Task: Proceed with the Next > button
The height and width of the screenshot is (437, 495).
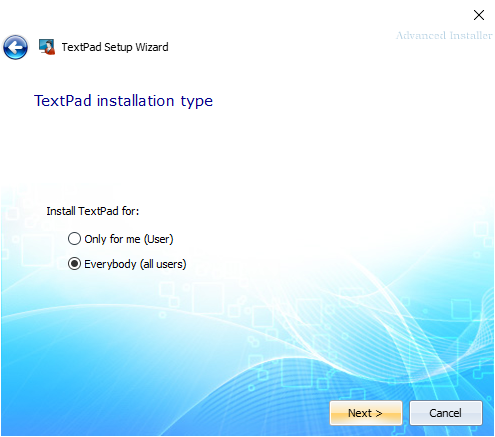Action: 366,413
